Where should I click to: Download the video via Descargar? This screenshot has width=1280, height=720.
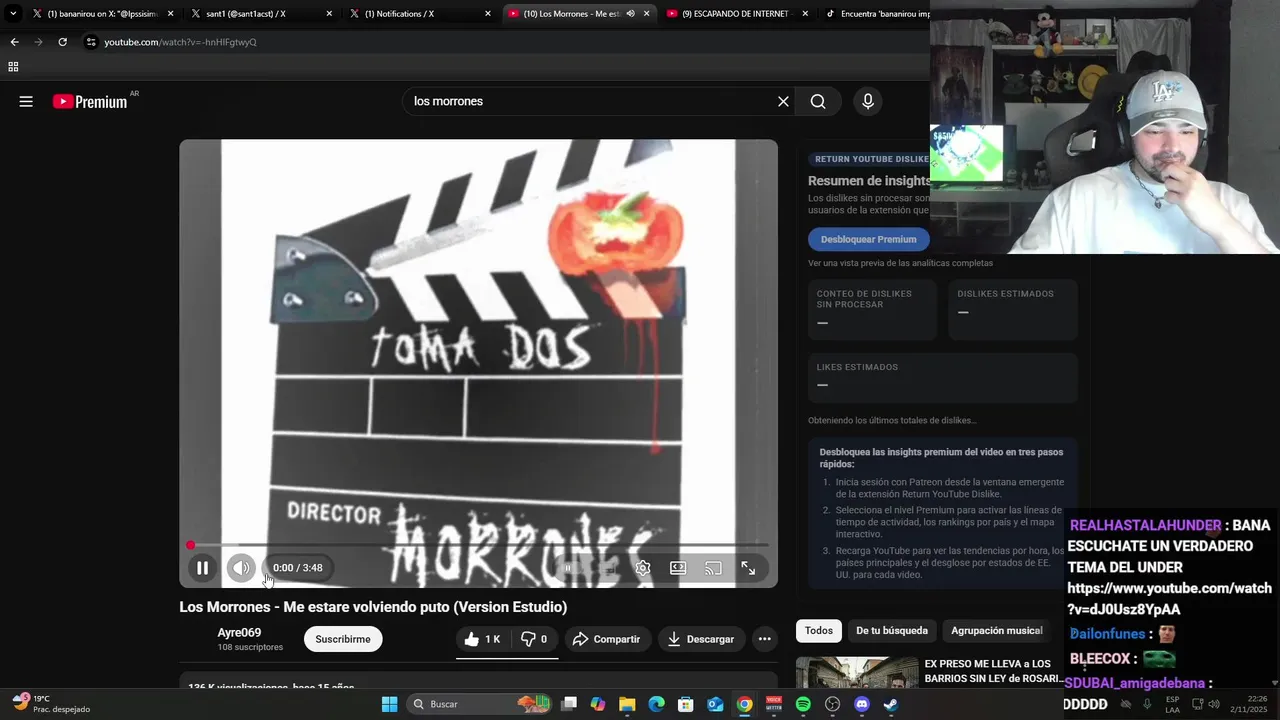(x=701, y=639)
